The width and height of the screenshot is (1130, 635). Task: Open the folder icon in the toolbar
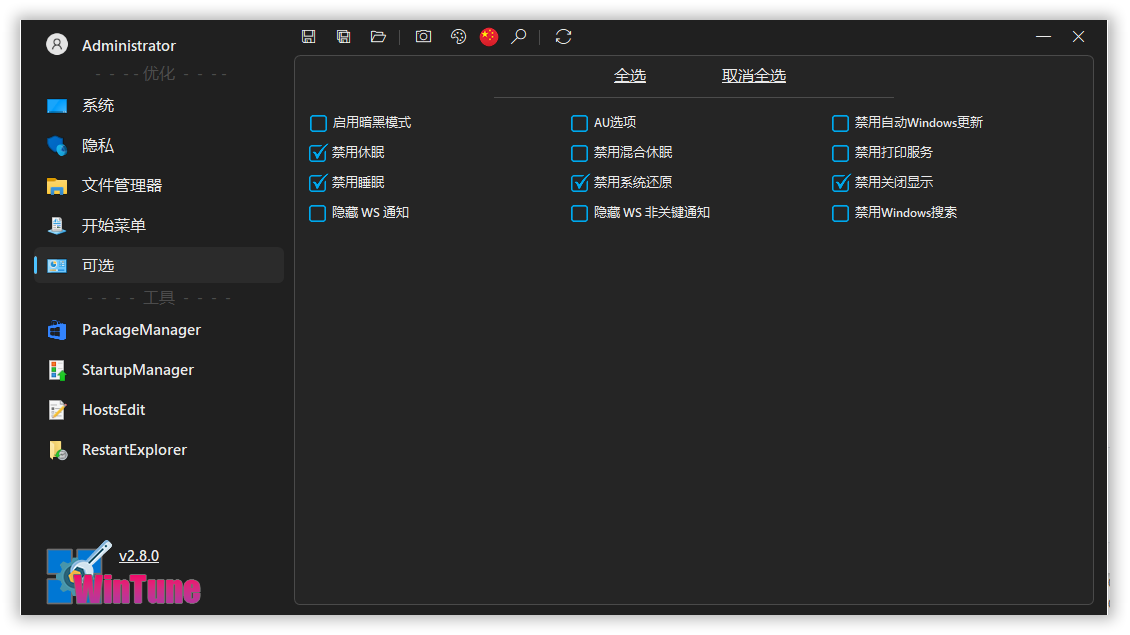(378, 37)
